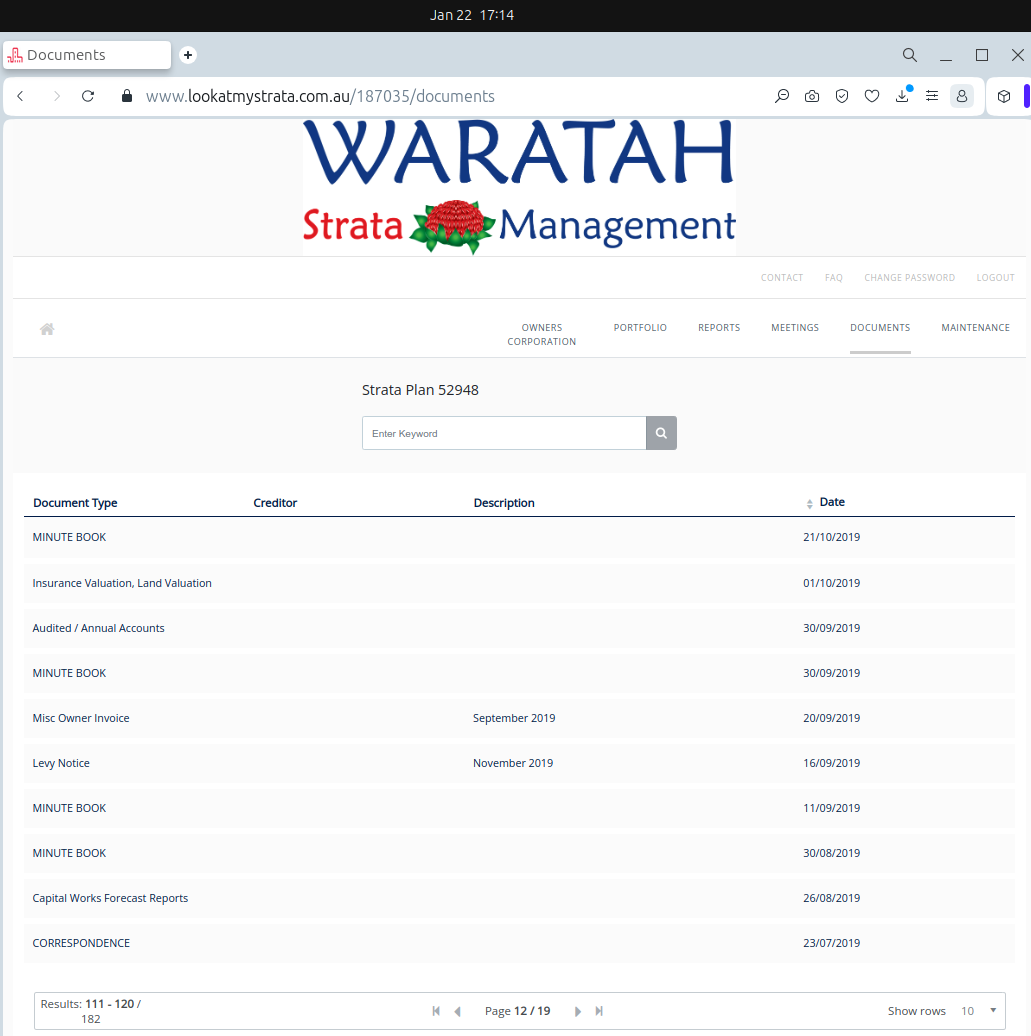Jump to last page of results

pos(599,1011)
